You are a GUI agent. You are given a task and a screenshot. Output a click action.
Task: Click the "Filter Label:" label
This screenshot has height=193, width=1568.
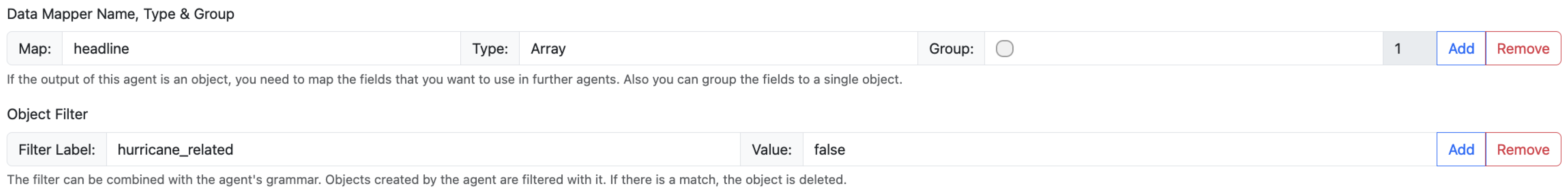[56, 150]
